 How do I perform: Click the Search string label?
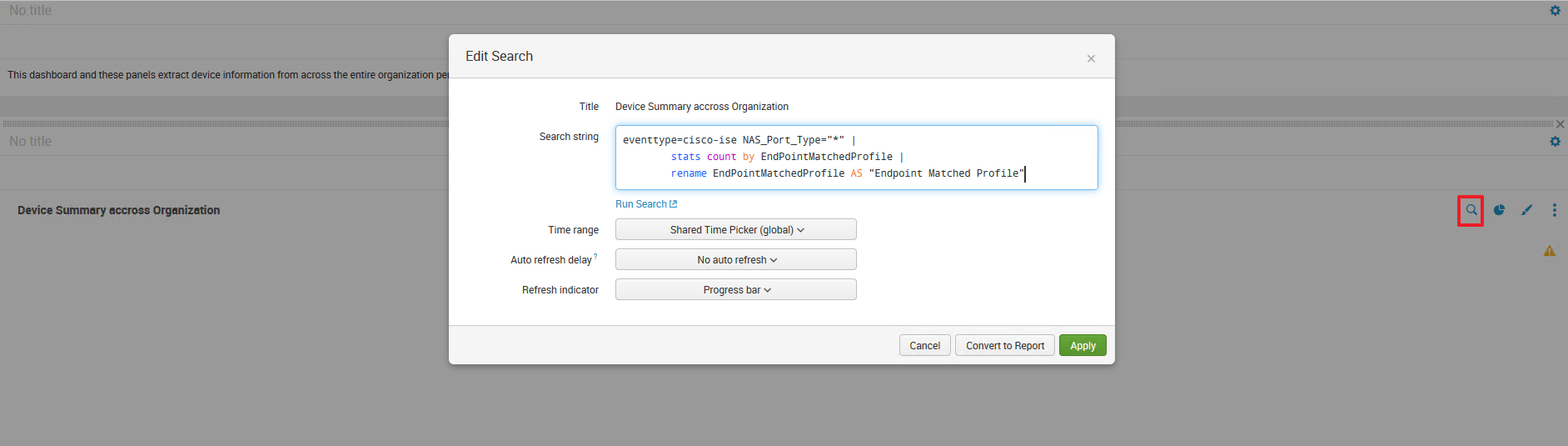[x=569, y=137]
